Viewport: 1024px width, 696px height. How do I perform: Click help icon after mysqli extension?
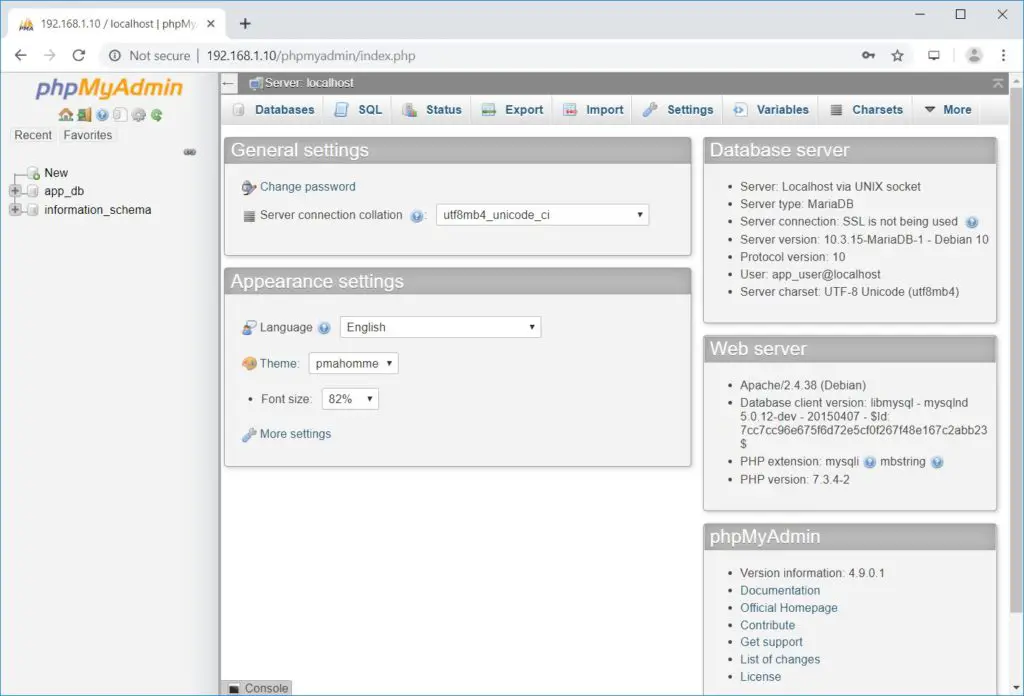(x=869, y=462)
